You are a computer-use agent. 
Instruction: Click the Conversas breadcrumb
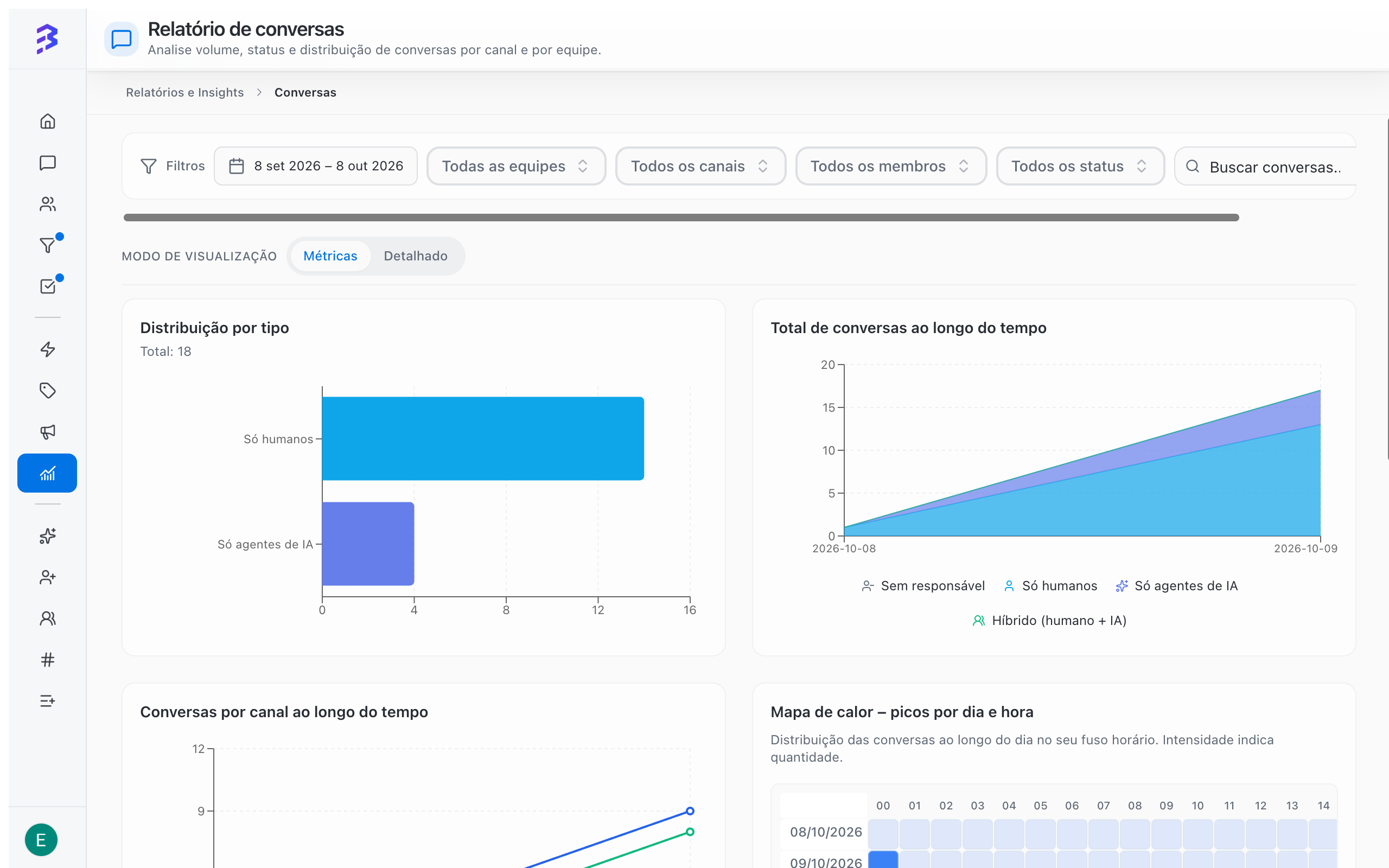[x=305, y=92]
